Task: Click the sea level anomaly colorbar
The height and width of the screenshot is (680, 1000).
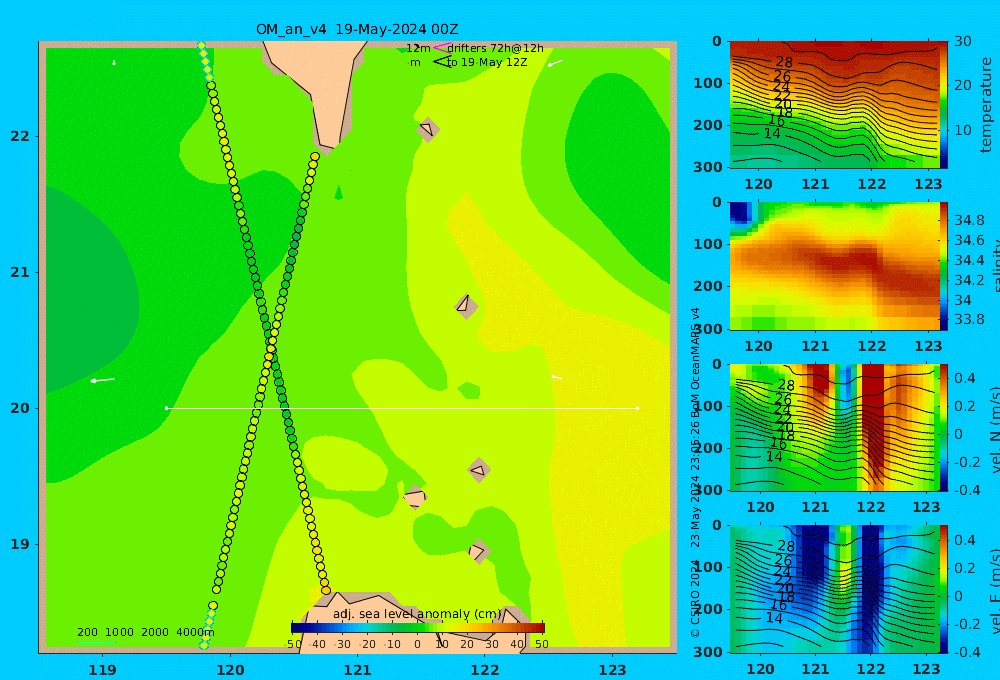Action: [x=417, y=628]
